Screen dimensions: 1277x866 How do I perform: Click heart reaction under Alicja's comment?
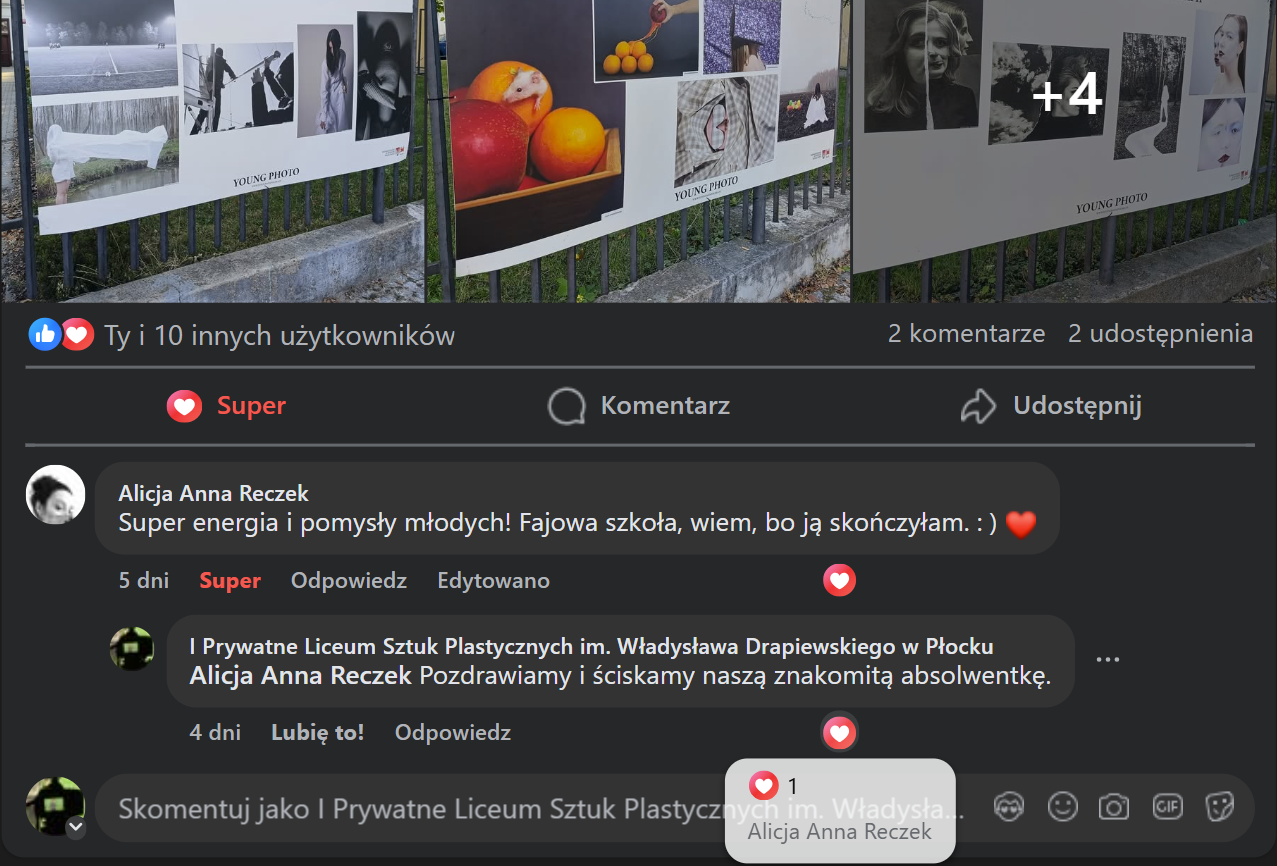click(x=839, y=580)
